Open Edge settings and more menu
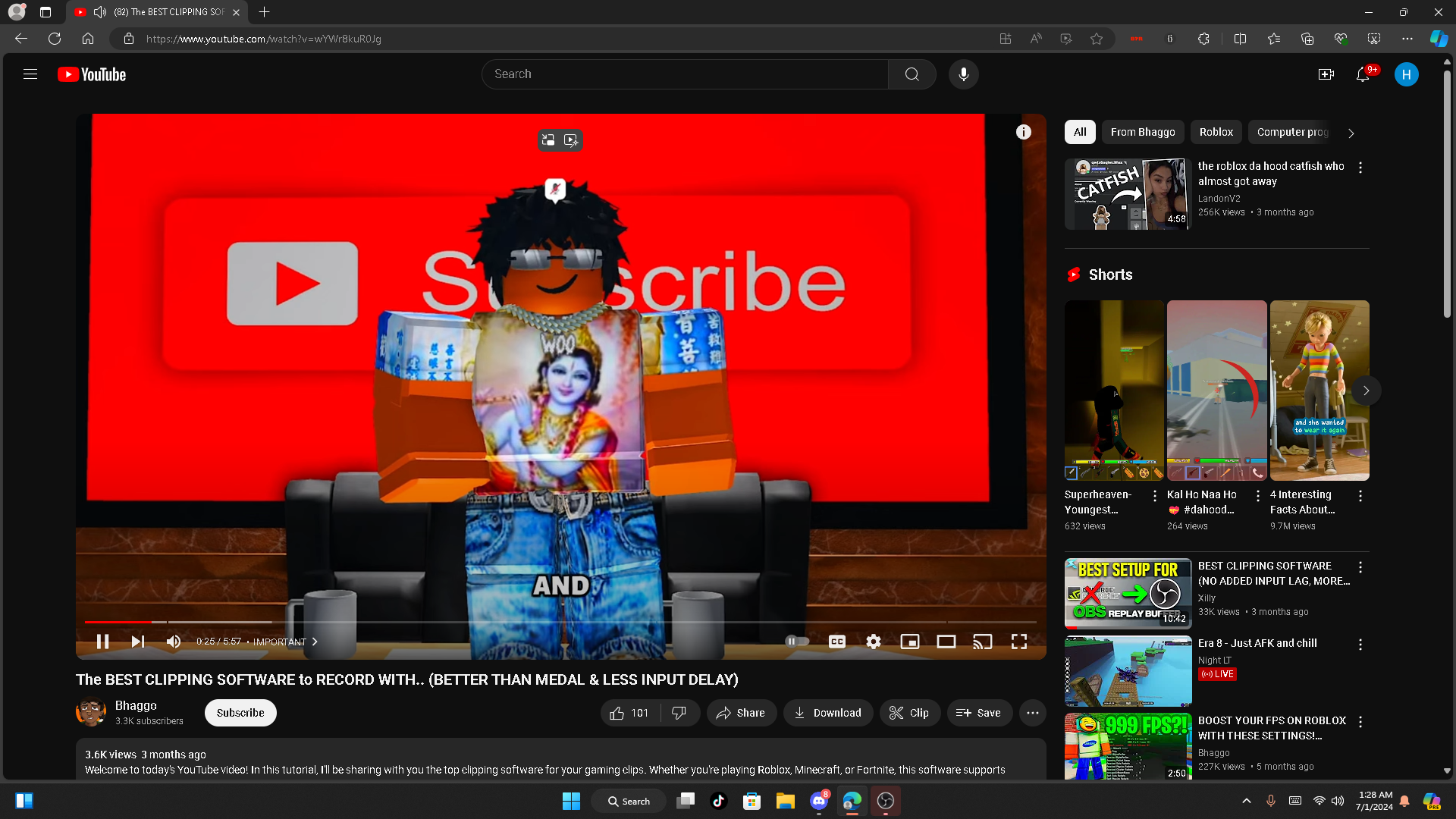This screenshot has width=1456, height=819. pyautogui.click(x=1407, y=39)
